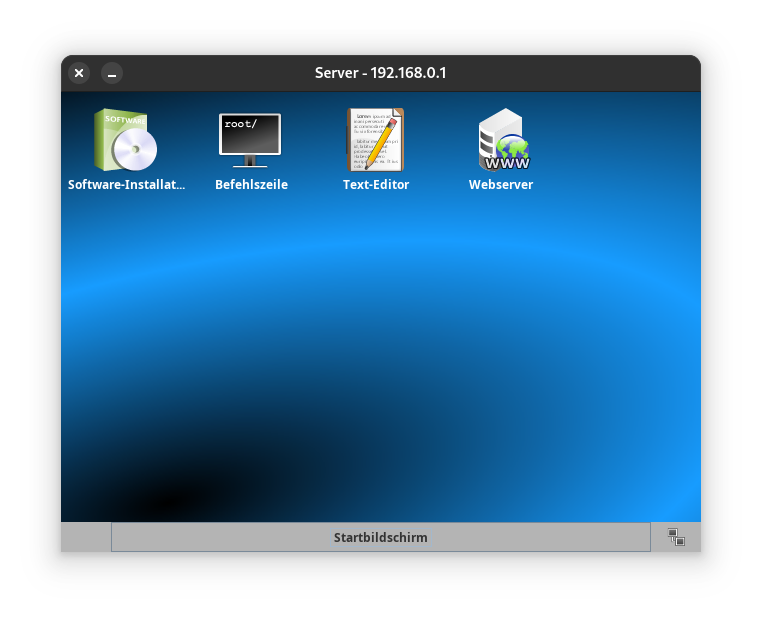762x619 pixels.
Task: Launch the Befehlszeile terminal monitor icon
Action: 250,140
